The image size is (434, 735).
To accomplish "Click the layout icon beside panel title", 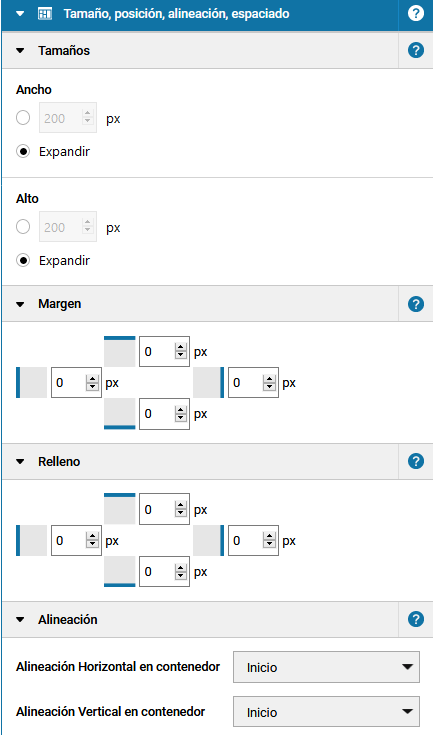I will click(x=45, y=14).
